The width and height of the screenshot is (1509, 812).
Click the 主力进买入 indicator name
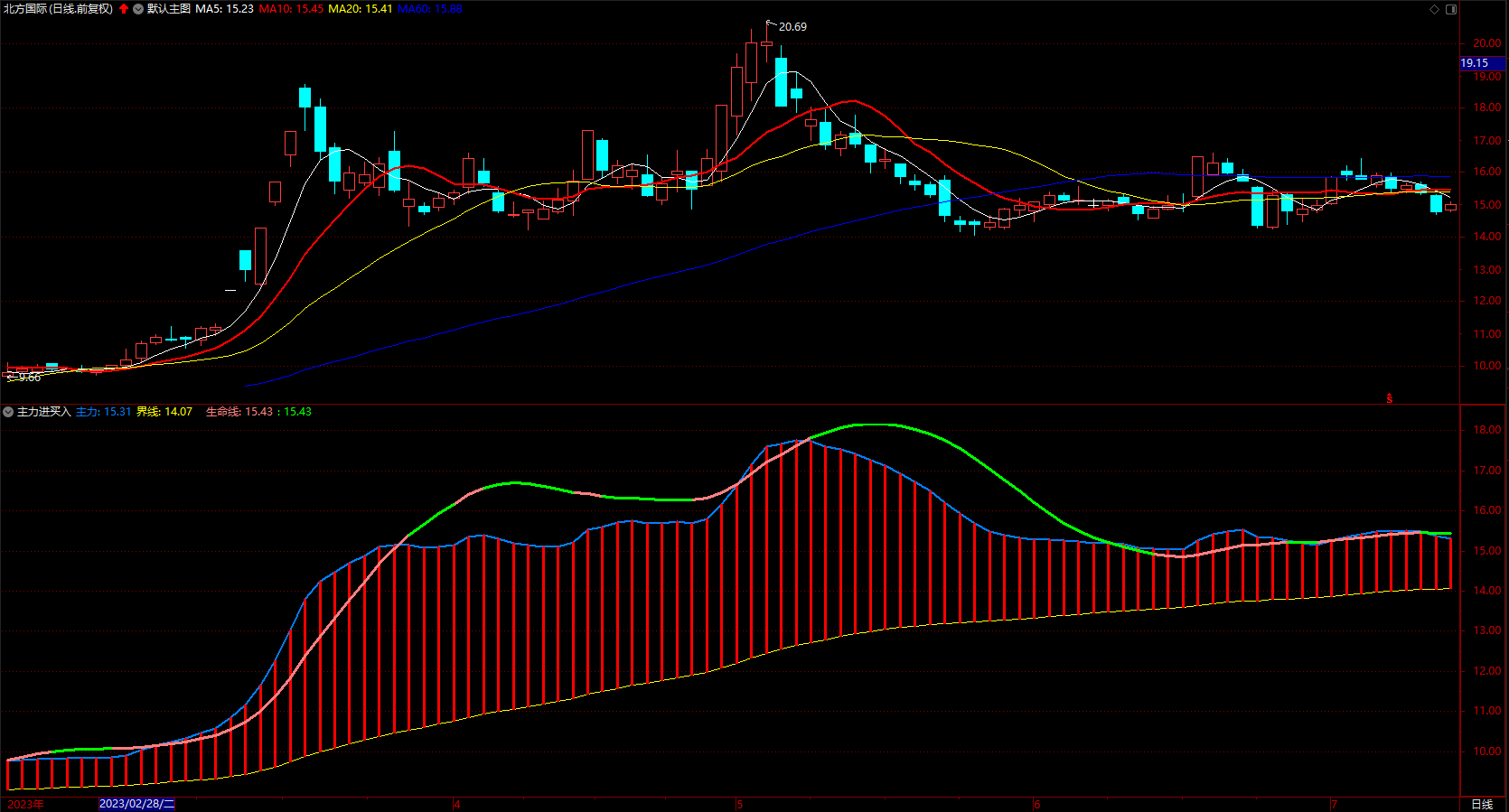click(43, 412)
